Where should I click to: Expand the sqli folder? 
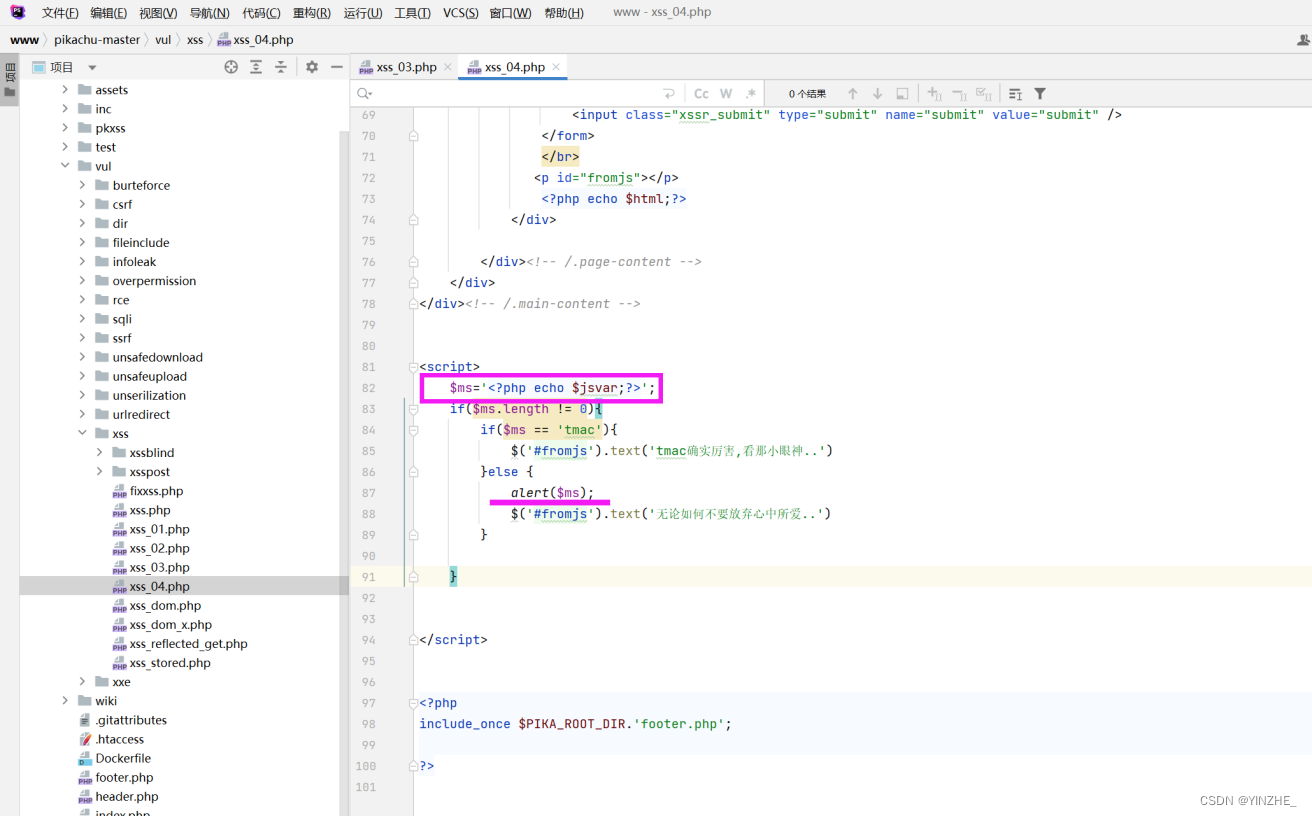tap(83, 319)
